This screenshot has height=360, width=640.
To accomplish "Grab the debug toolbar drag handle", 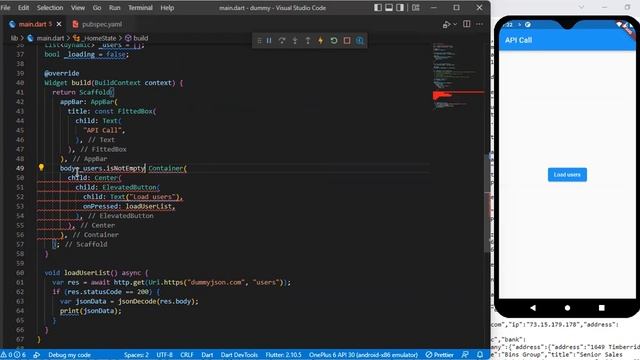I will point(259,40).
